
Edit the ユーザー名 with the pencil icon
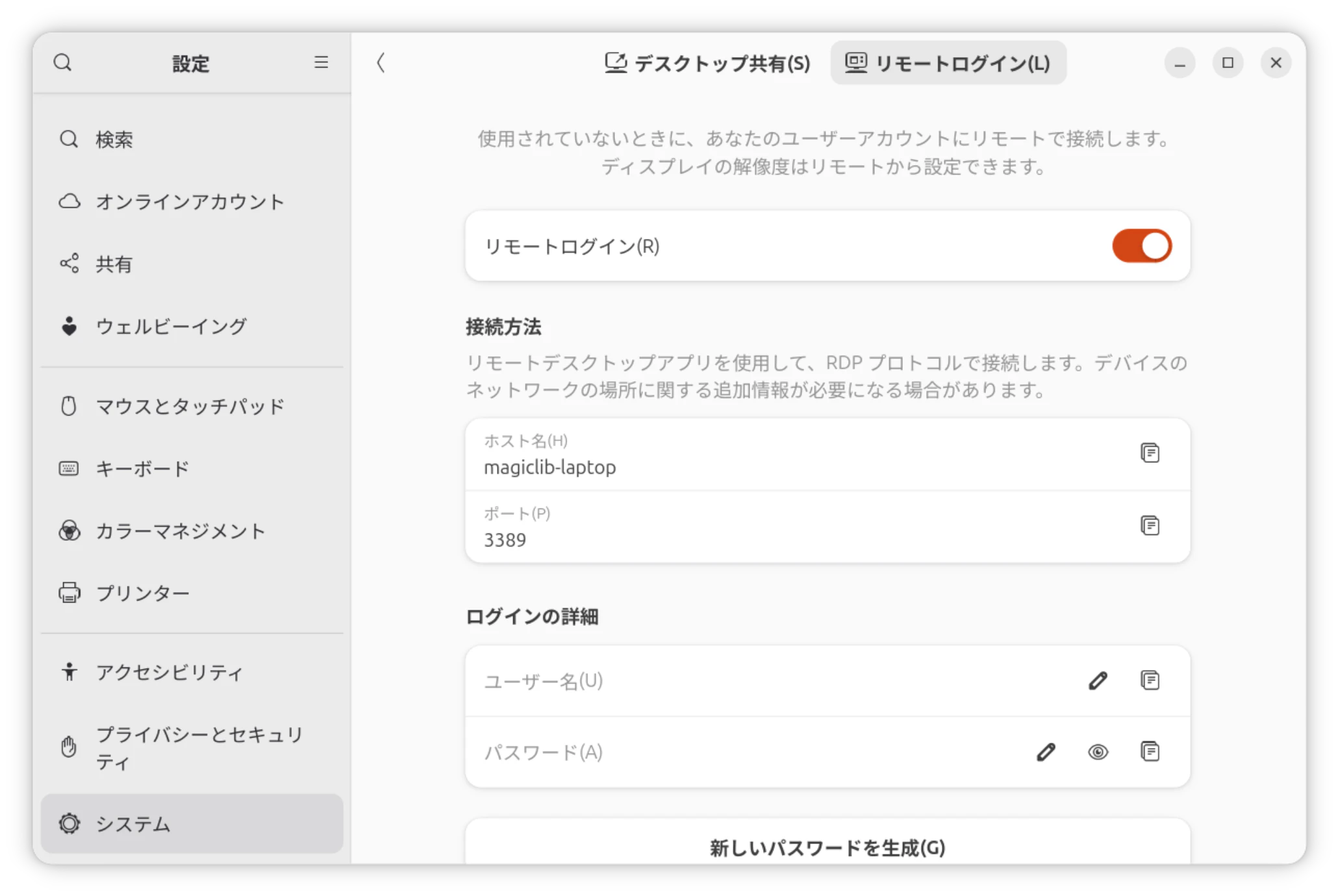pyautogui.click(x=1098, y=680)
